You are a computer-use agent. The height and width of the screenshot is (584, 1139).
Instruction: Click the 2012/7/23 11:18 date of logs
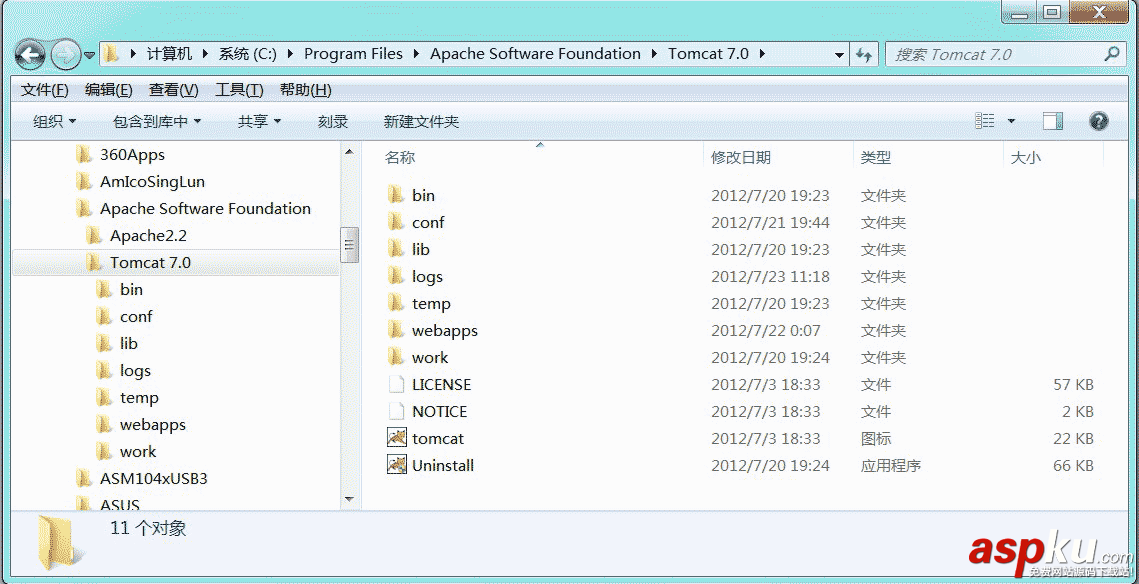coord(771,276)
